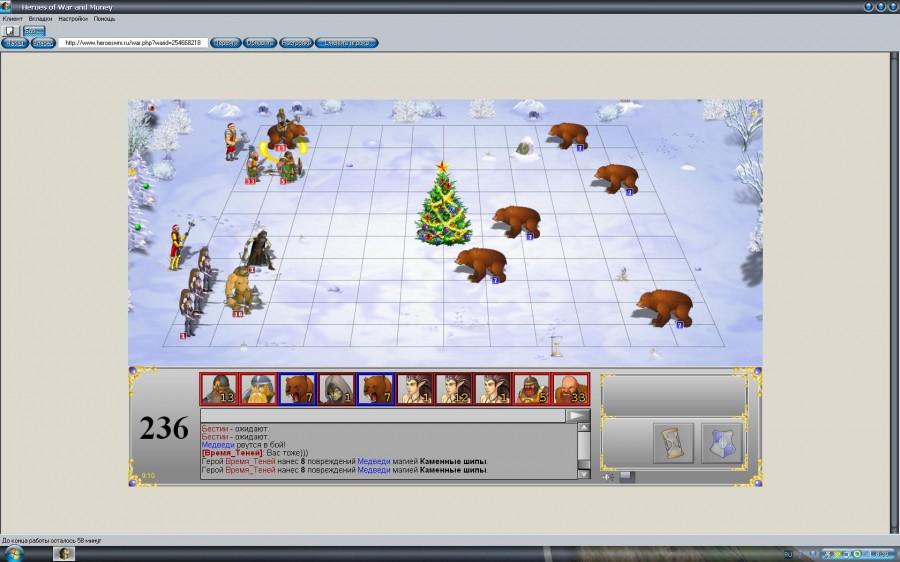Click the RU language indicator in tray
The height and width of the screenshot is (562, 900).
(788, 555)
